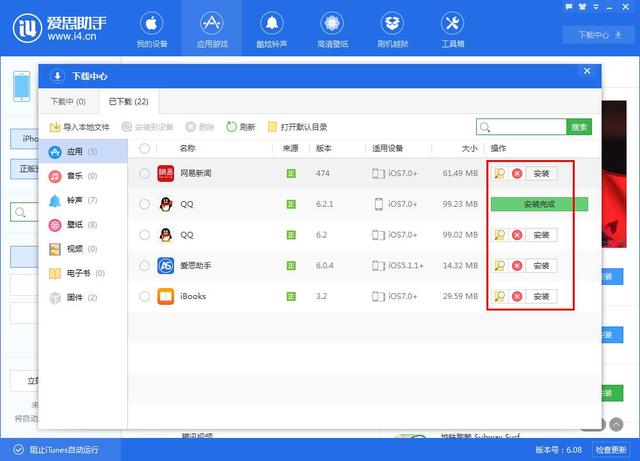This screenshot has width=640, height=461.
Task: Click the 来源 source column header
Action: (x=290, y=148)
